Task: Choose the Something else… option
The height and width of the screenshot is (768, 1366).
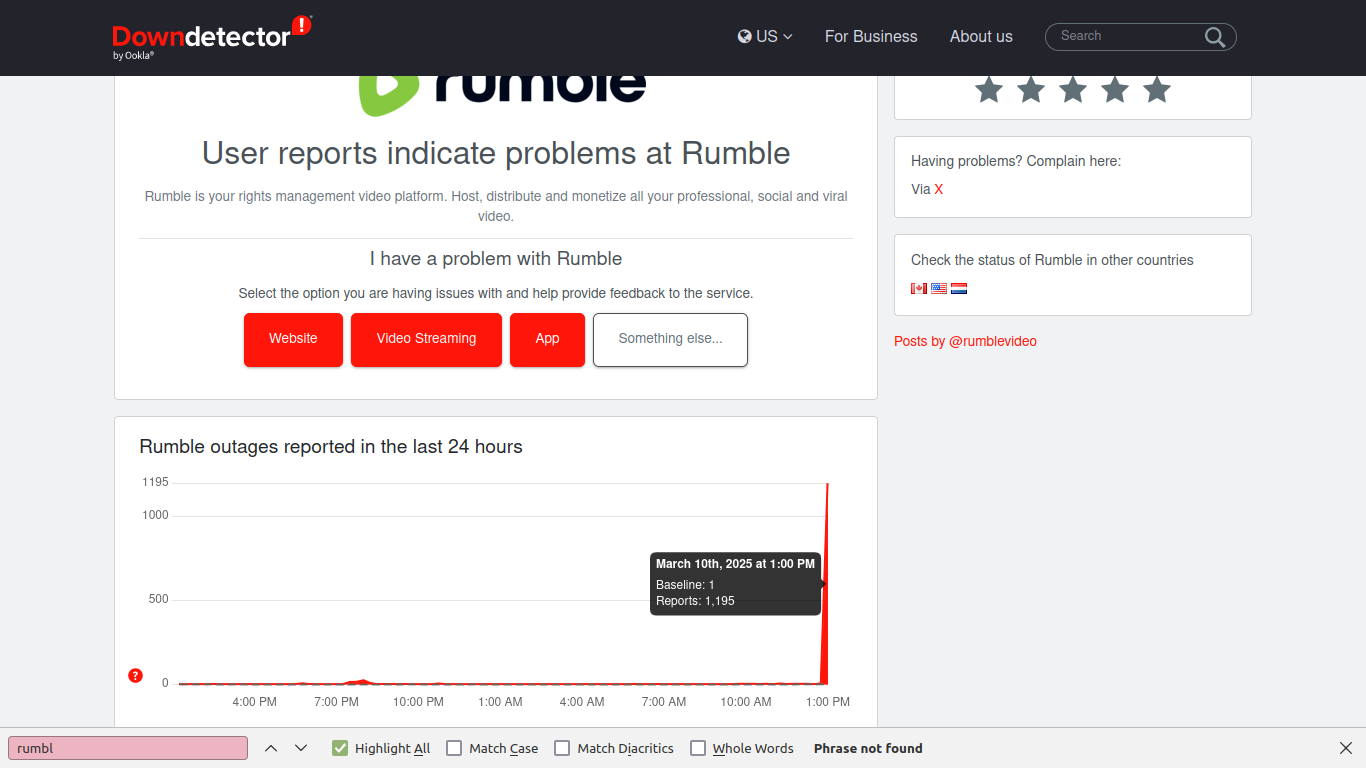Action: click(670, 339)
